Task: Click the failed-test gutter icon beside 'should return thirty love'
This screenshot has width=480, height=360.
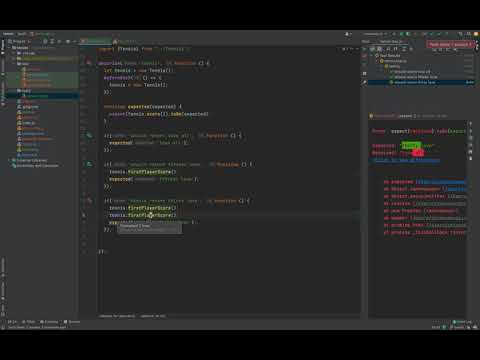Action: [89, 200]
